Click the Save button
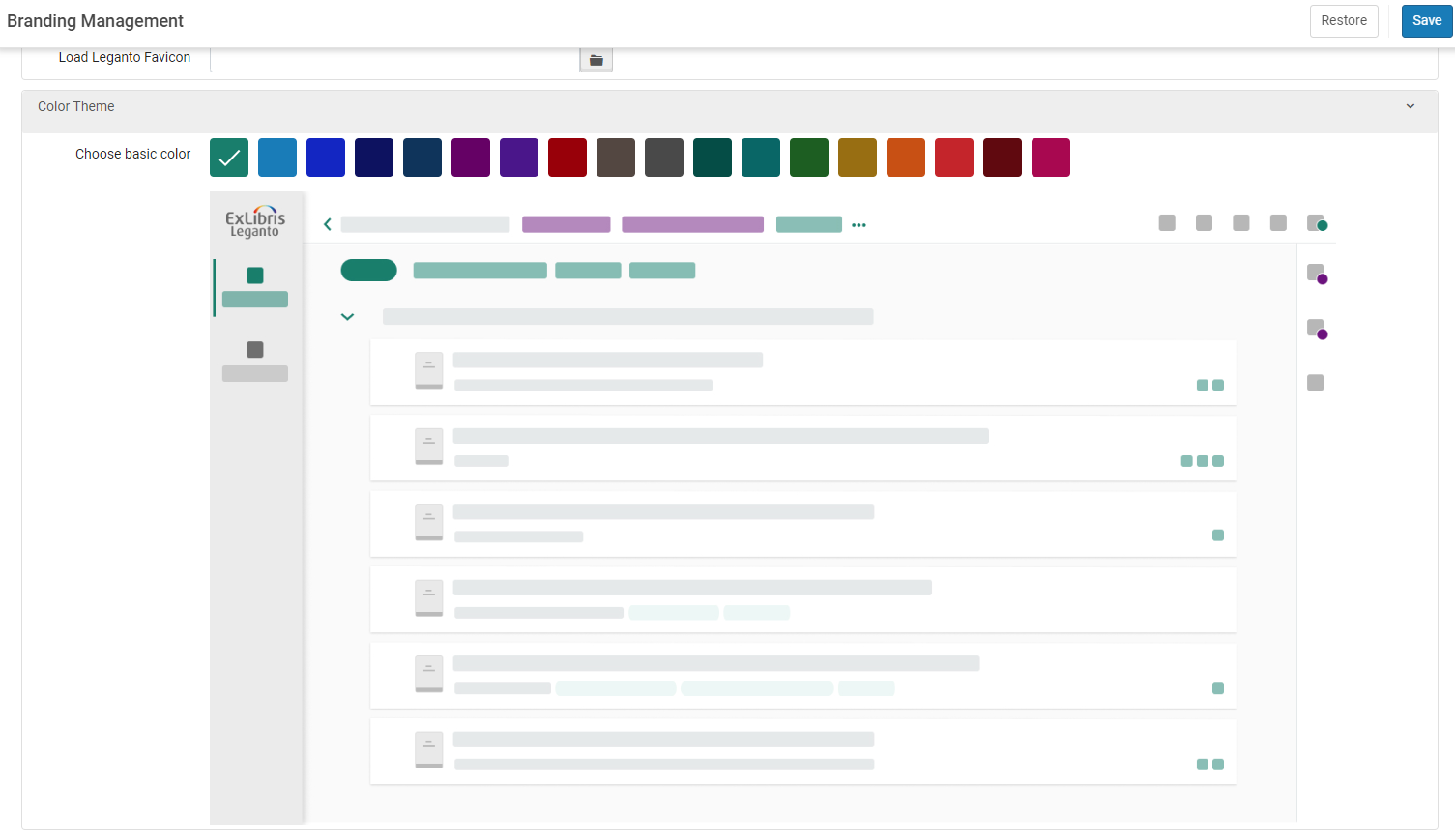The image size is (1455, 840). [1426, 21]
